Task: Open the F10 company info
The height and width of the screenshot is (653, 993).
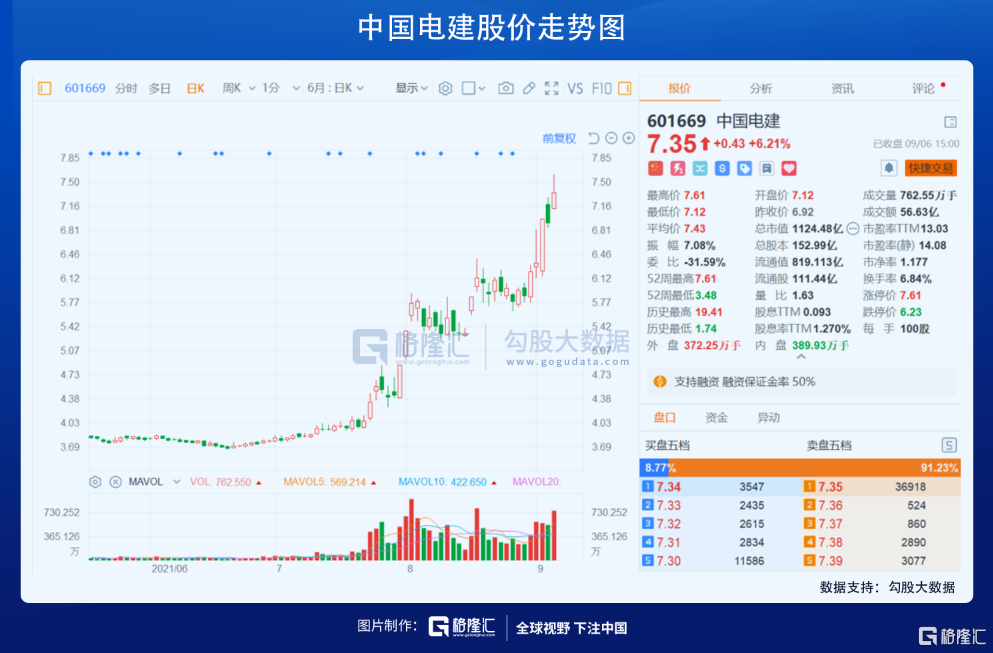Action: click(602, 88)
